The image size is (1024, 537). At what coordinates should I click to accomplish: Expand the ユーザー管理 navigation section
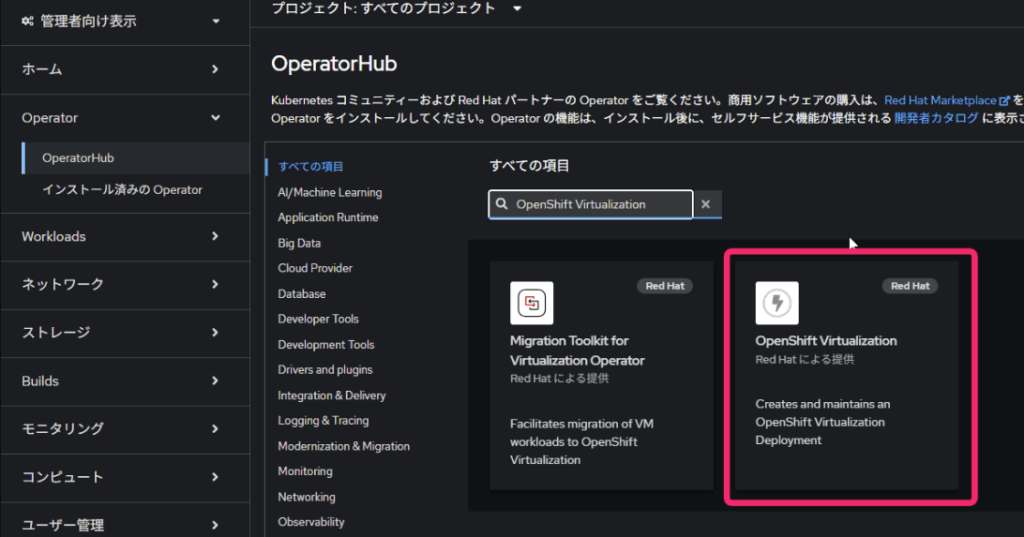pyautogui.click(x=125, y=525)
